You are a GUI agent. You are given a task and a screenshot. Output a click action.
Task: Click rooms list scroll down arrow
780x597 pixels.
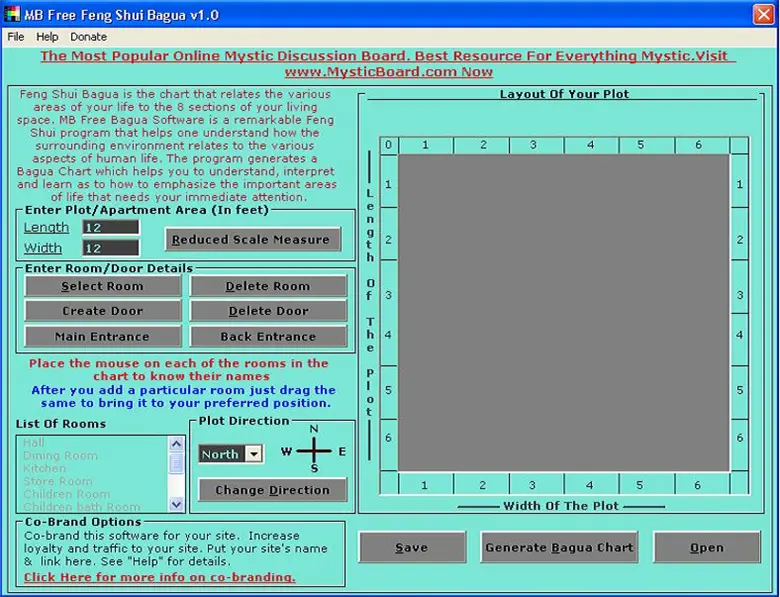point(176,504)
